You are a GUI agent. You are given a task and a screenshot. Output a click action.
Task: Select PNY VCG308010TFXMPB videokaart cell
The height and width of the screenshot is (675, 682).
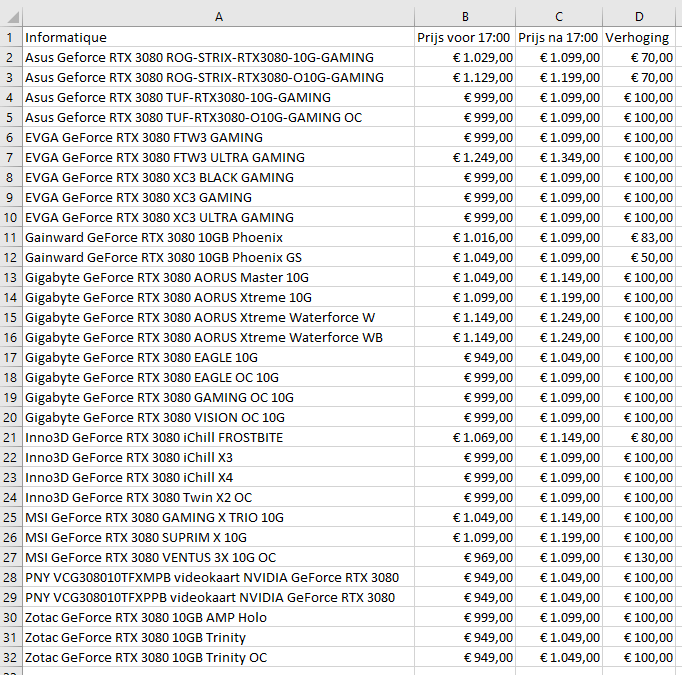[219, 578]
